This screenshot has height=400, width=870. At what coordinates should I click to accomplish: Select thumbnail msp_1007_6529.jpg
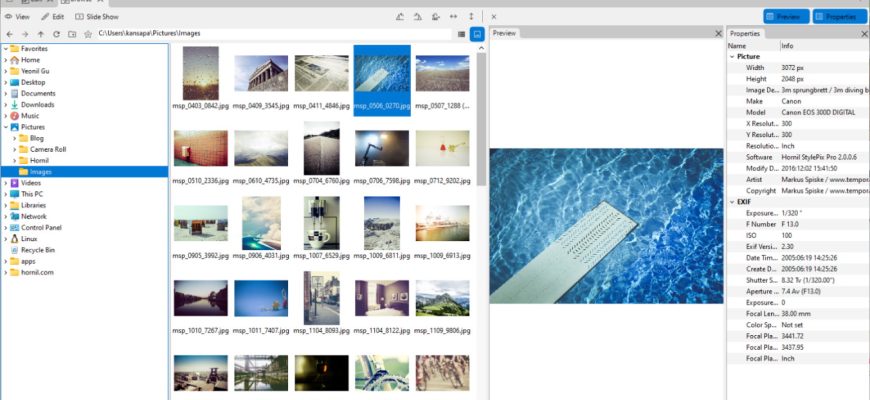pos(321,222)
